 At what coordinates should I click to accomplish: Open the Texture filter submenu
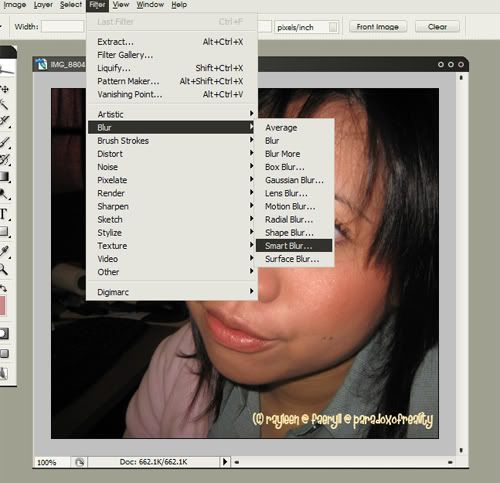172,246
